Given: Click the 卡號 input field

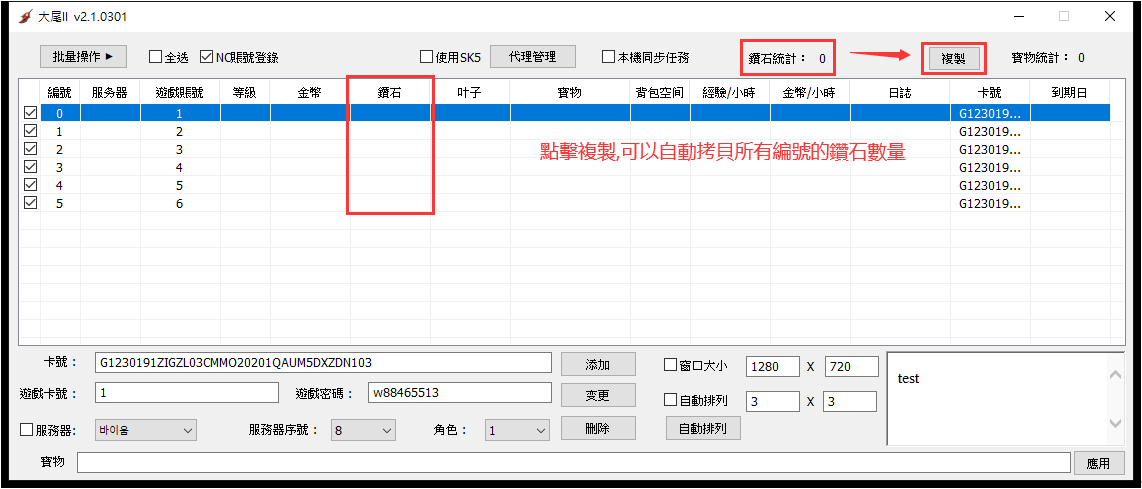Looking at the screenshot, I should pos(322,362).
